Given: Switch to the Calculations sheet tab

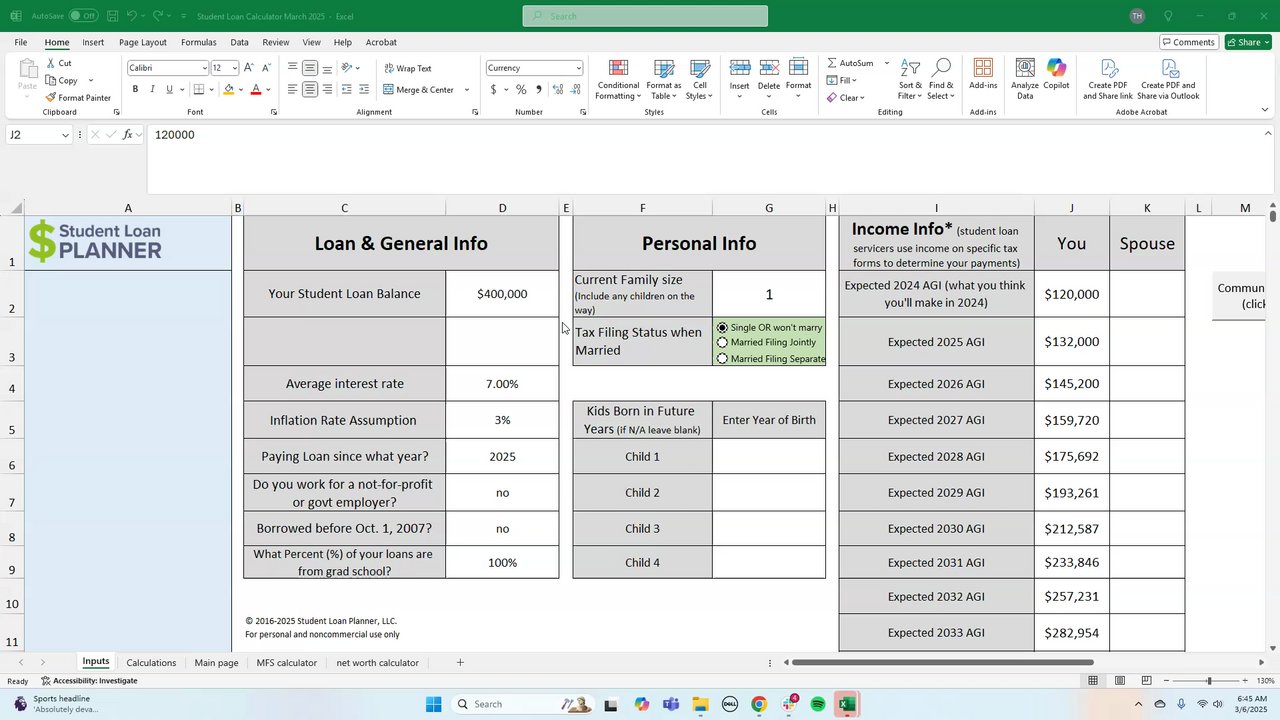Looking at the screenshot, I should click(151, 663).
